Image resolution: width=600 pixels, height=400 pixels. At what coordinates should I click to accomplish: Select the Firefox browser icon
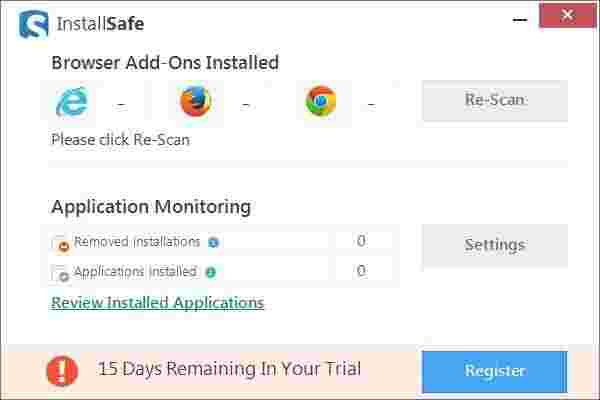coord(196,101)
